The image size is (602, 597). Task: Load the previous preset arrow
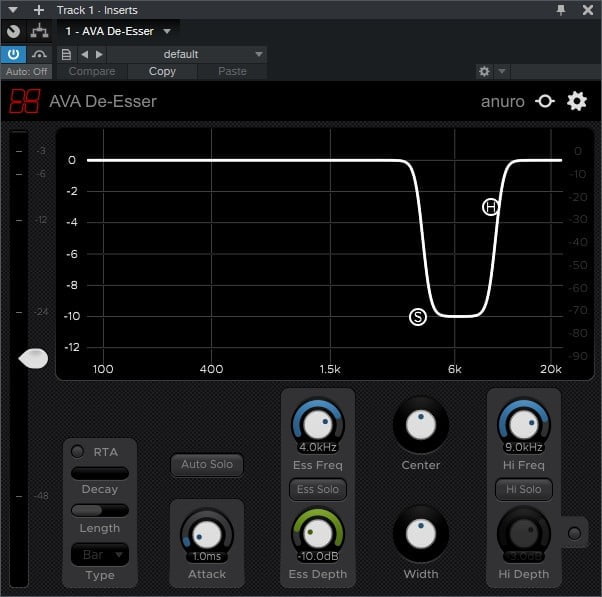(x=85, y=55)
